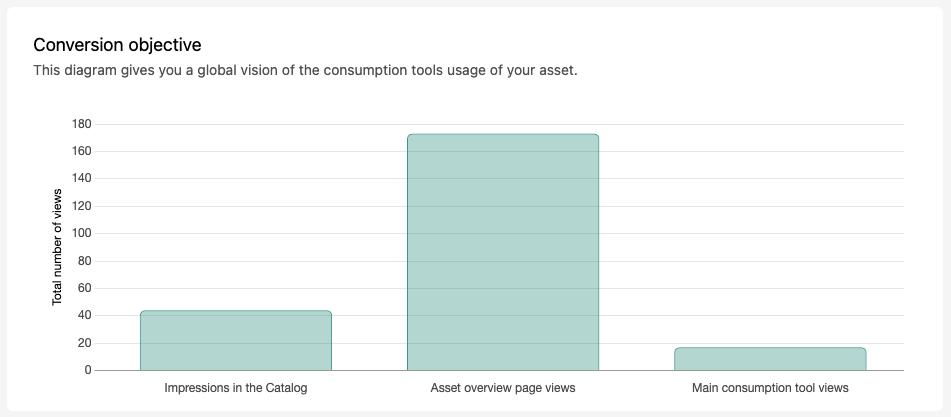Click the 140 y-axis tick label
Screen dimensions: 951x417
pyautogui.click(x=81, y=179)
